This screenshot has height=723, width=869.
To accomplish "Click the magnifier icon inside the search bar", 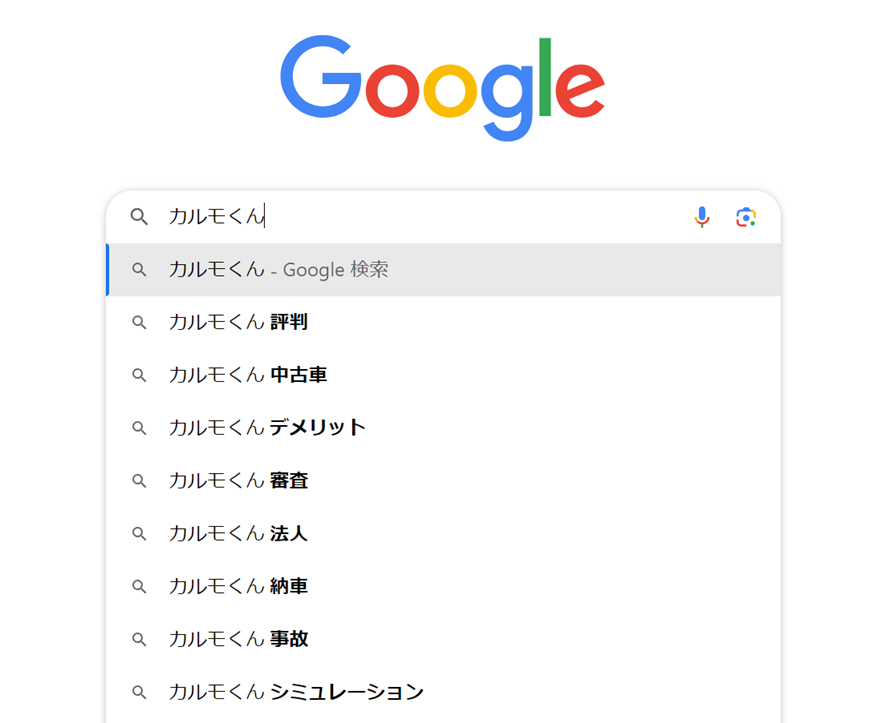I will click(x=139, y=216).
